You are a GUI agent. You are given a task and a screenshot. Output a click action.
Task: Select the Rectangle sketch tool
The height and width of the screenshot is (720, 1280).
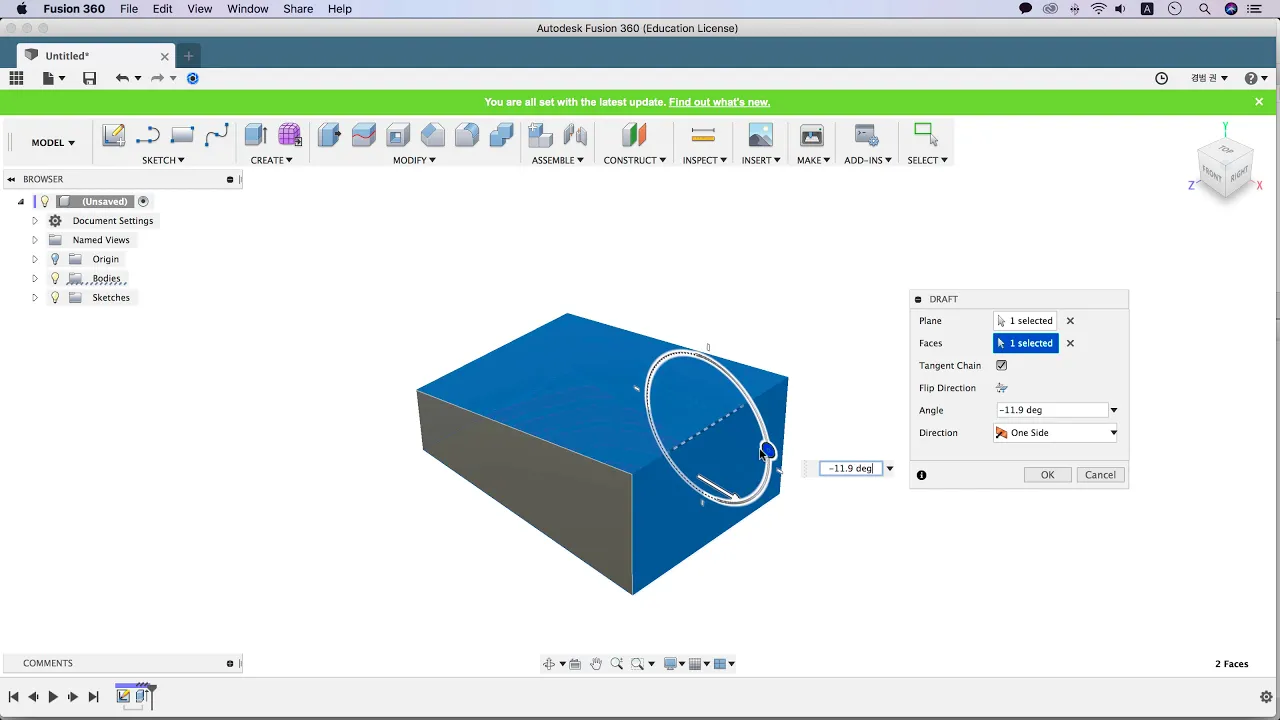click(182, 135)
